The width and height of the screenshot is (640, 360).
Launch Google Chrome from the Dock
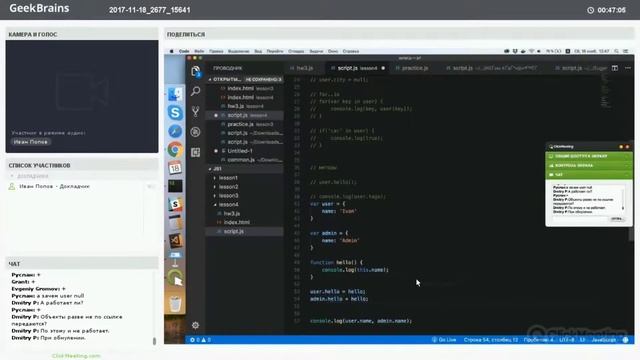coord(175,150)
